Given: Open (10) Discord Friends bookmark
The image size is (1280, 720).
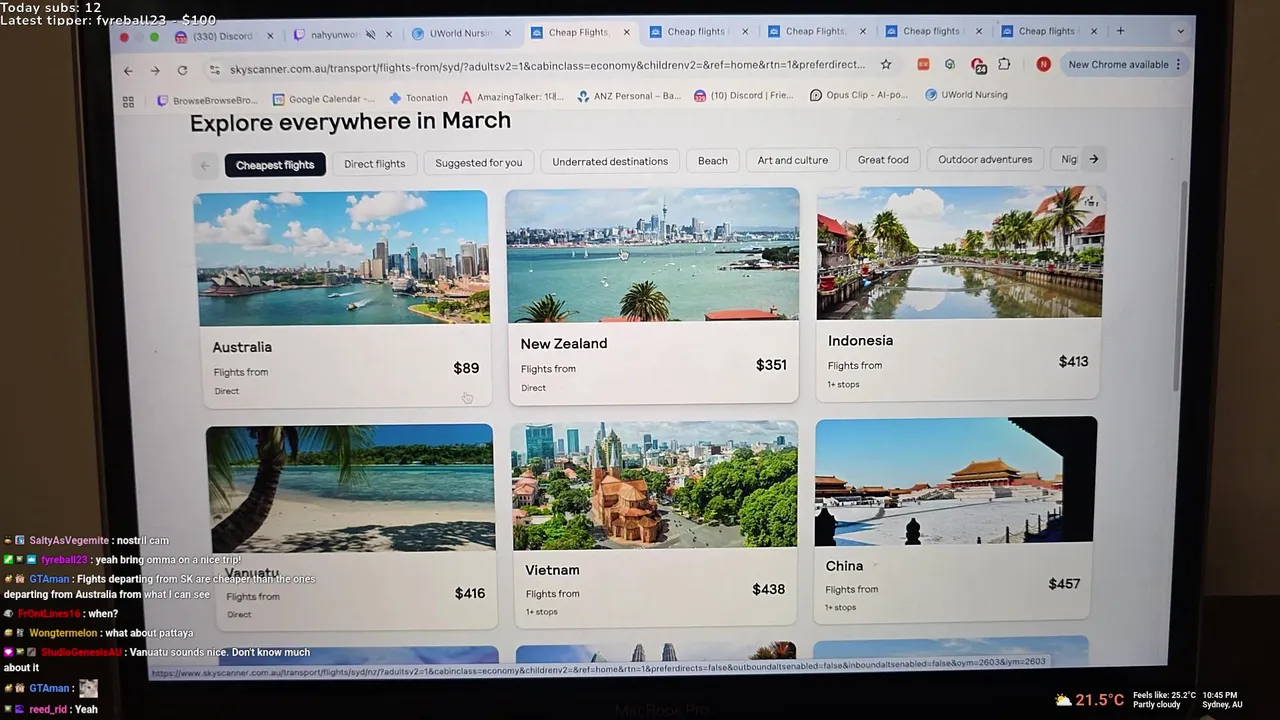Looking at the screenshot, I should point(743,95).
